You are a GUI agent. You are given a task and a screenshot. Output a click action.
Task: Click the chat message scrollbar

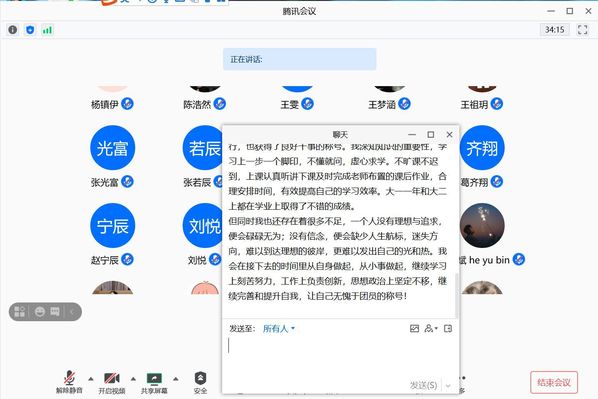[457, 296]
